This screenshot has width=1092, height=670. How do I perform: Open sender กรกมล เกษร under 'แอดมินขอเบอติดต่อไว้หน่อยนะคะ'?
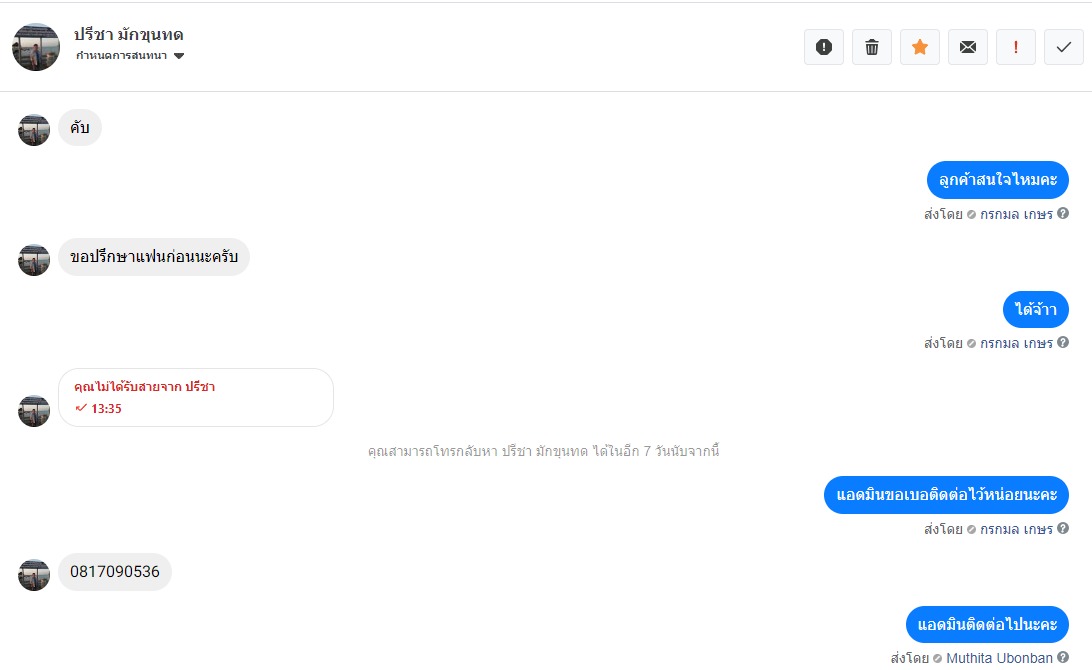pyautogui.click(x=1016, y=529)
